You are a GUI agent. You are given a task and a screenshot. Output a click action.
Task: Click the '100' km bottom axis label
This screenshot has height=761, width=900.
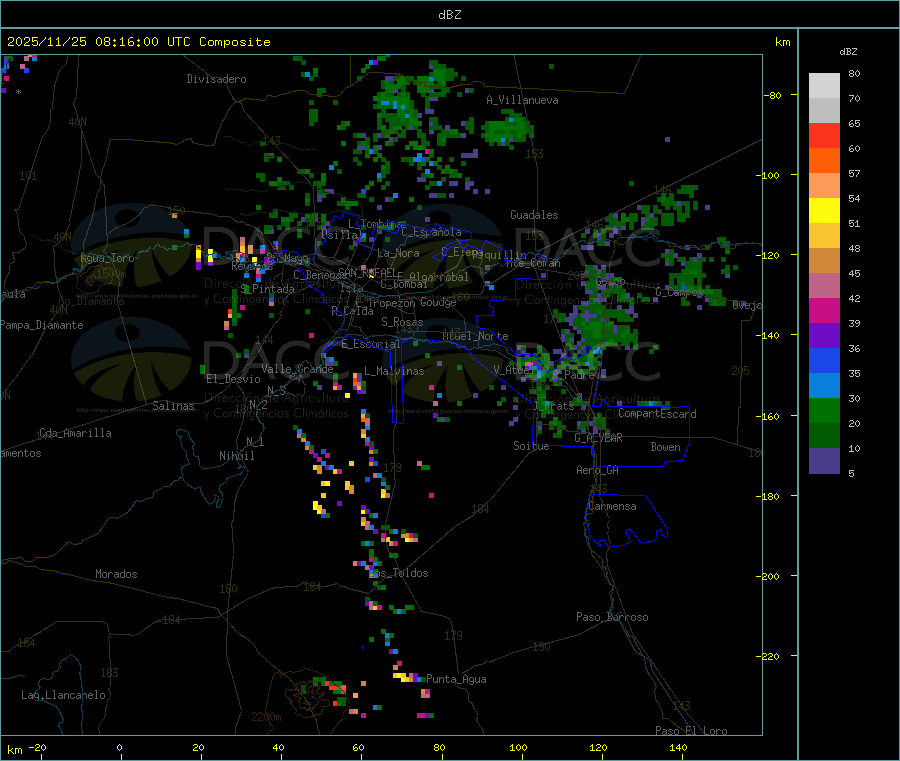[518, 748]
